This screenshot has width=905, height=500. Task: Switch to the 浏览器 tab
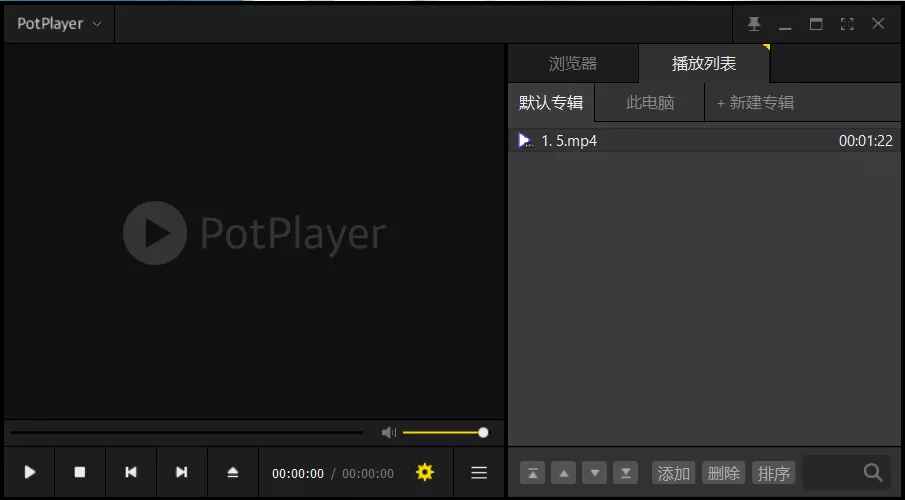pyautogui.click(x=573, y=64)
